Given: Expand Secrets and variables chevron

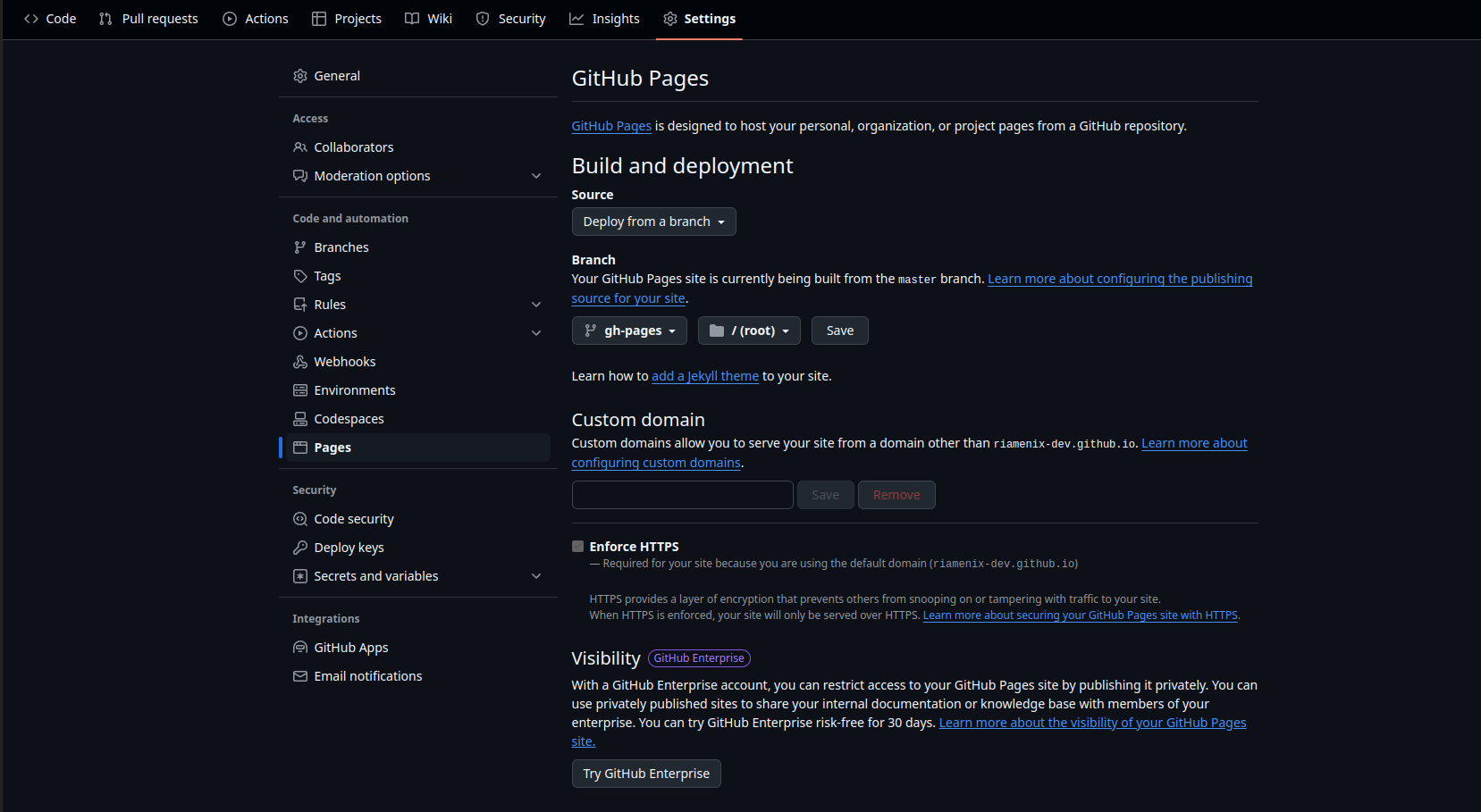Looking at the screenshot, I should (536, 576).
